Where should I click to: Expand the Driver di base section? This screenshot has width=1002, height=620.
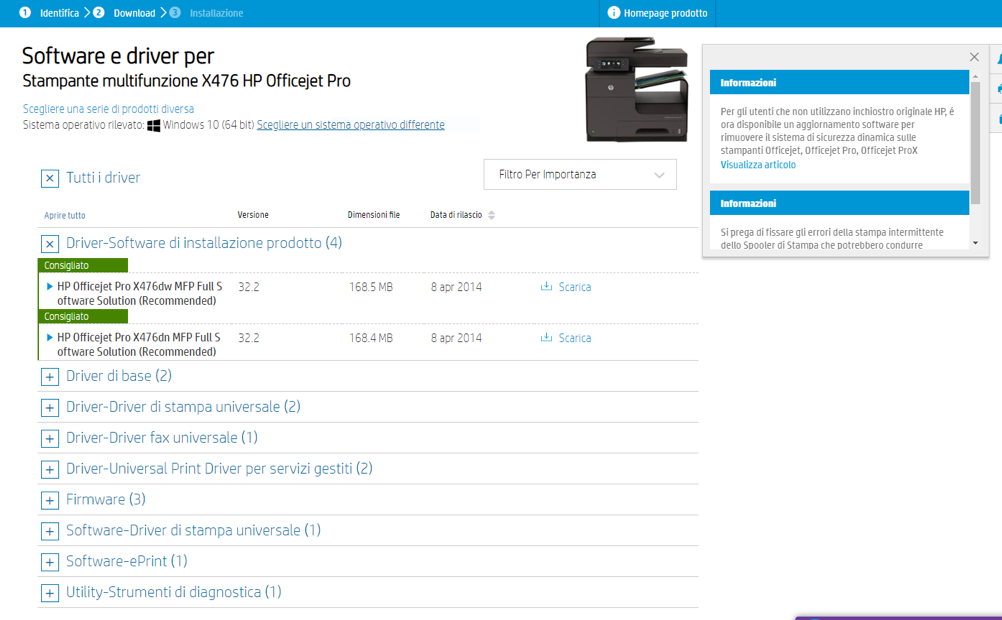pyautogui.click(x=50, y=377)
